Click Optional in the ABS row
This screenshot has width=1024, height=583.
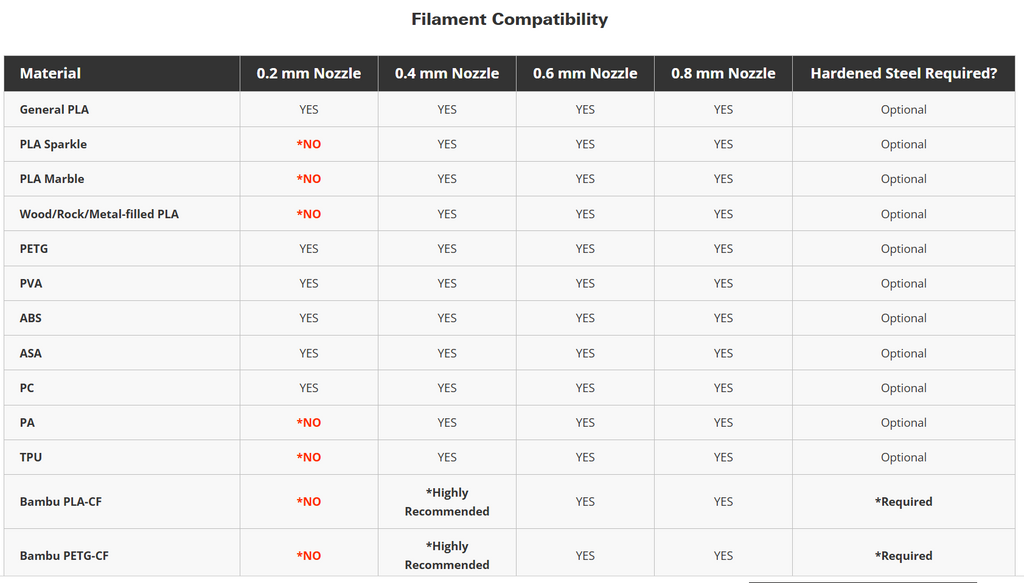(904, 318)
